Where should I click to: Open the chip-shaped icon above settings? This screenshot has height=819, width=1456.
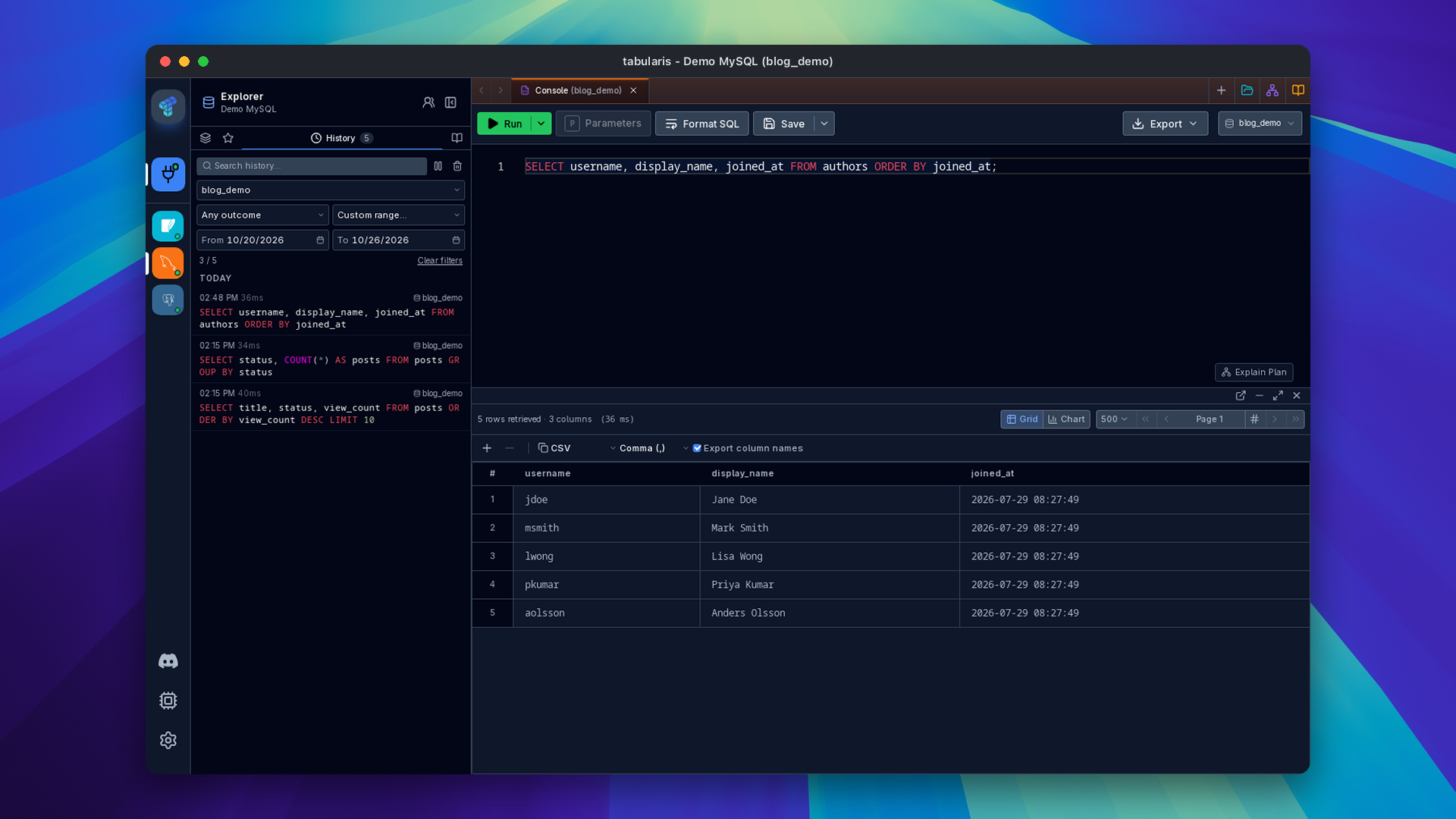click(x=168, y=701)
